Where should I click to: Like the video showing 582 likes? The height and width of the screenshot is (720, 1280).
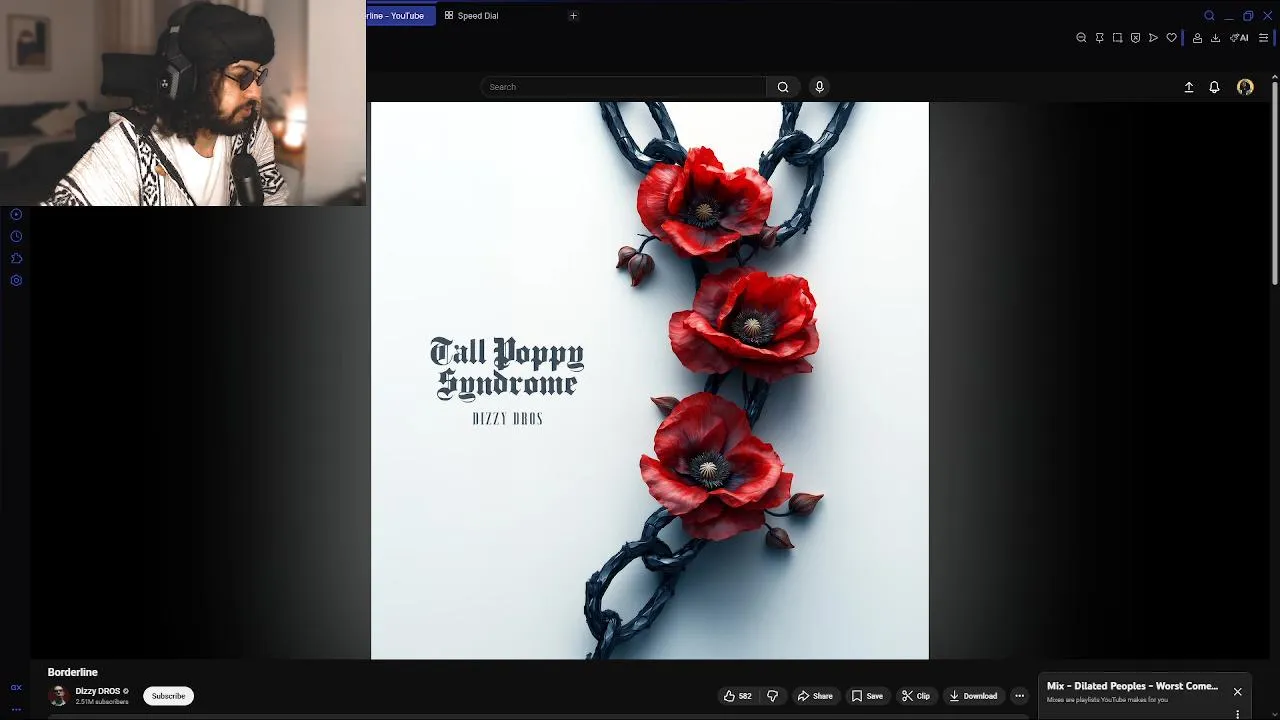pos(738,696)
